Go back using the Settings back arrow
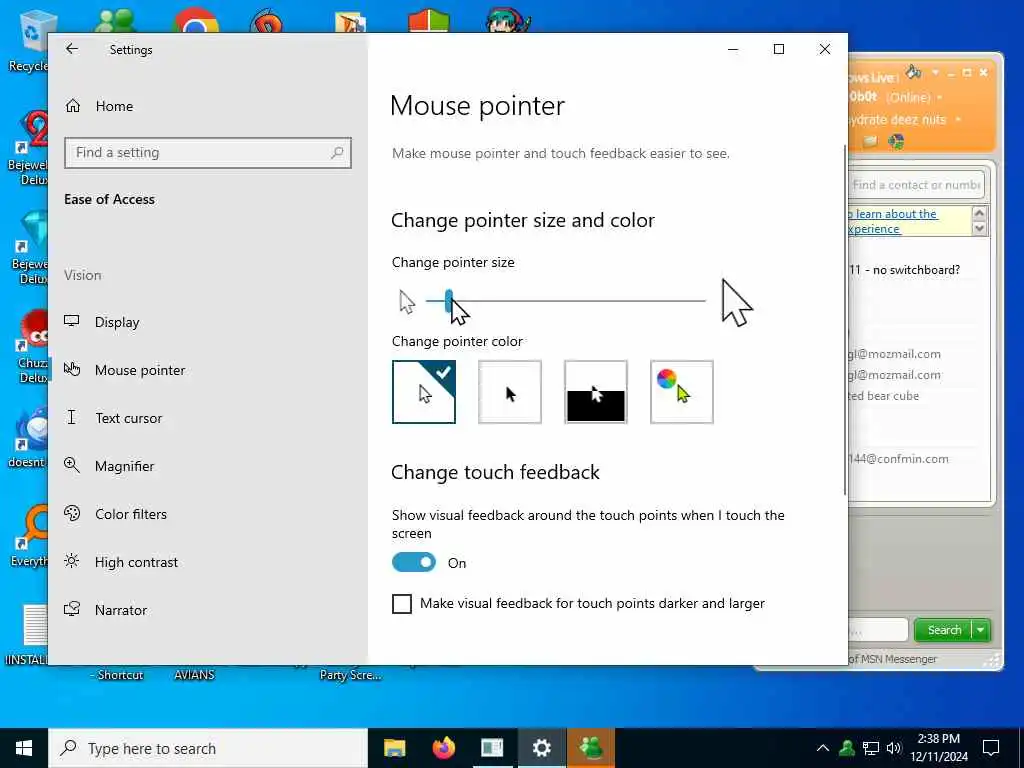The height and width of the screenshot is (768, 1024). [72, 49]
